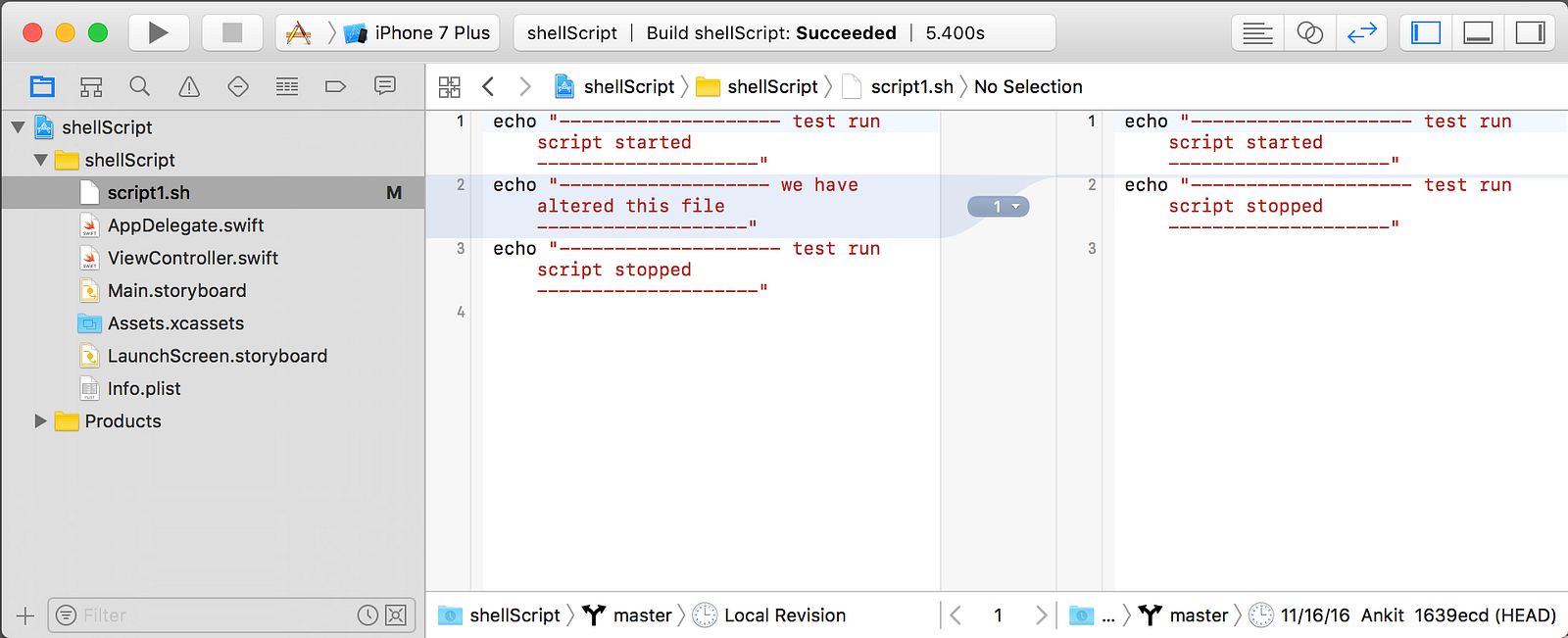
Task: Toggle the Navigator panel visibility
Action: (1426, 32)
